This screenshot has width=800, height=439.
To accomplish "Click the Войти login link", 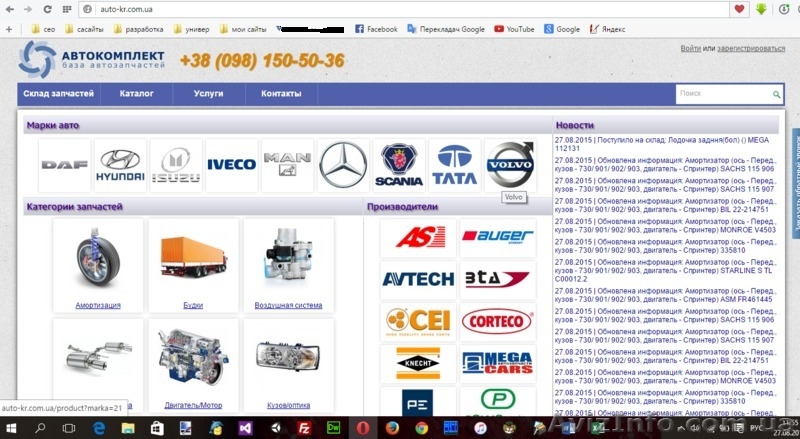I will coord(690,48).
